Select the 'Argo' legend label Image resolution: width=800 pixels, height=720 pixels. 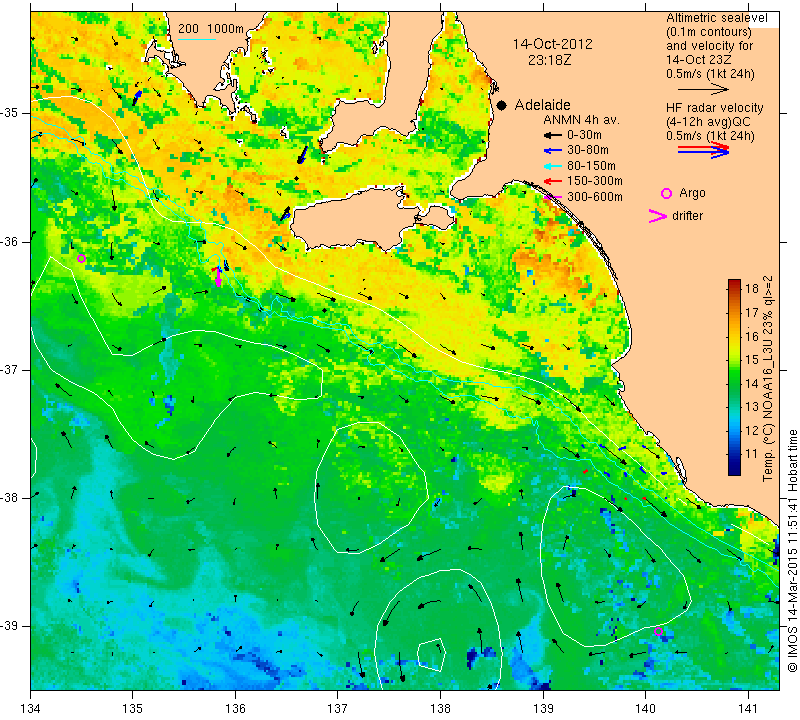point(692,193)
